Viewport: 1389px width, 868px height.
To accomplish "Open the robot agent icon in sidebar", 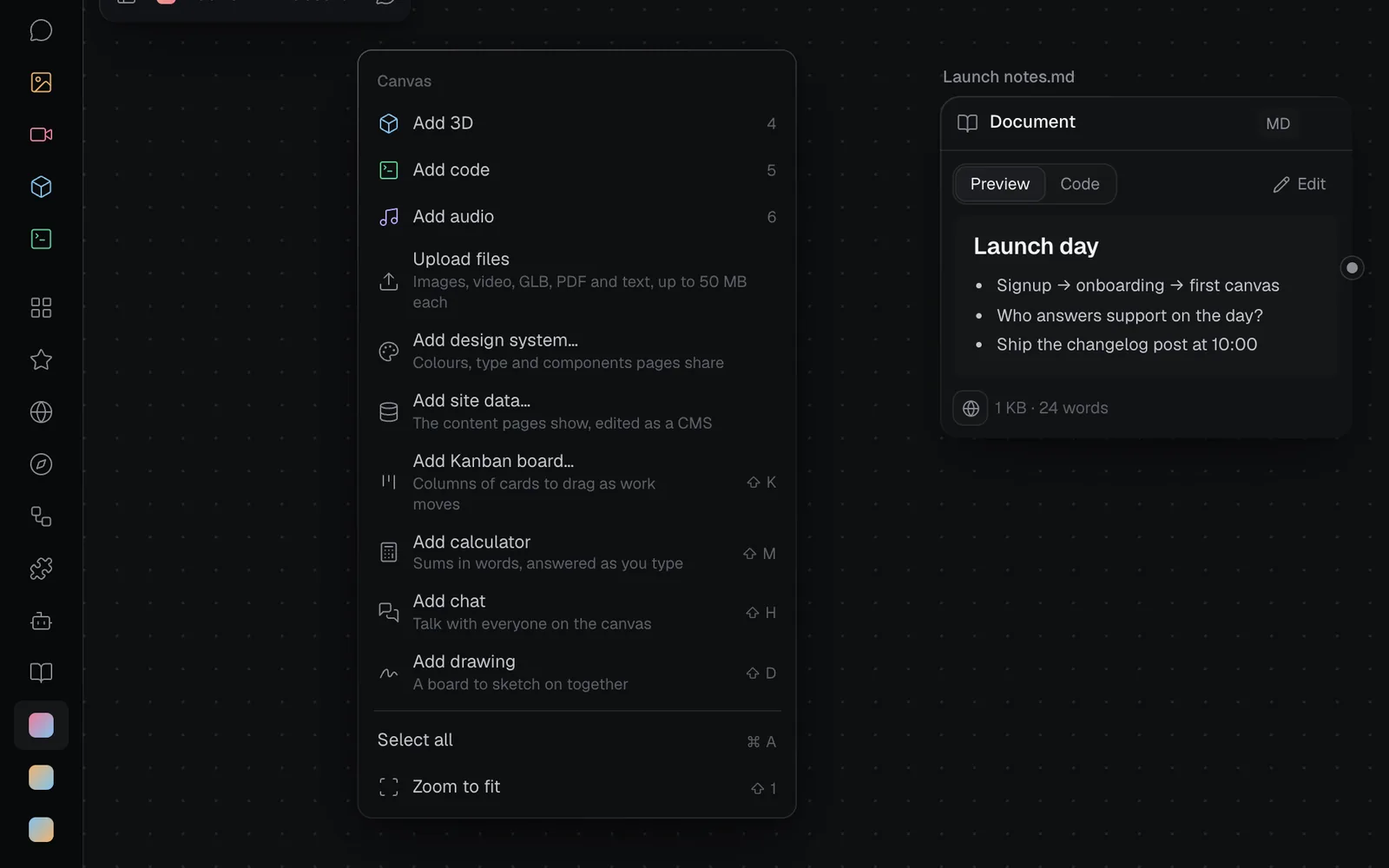I will coord(41,621).
